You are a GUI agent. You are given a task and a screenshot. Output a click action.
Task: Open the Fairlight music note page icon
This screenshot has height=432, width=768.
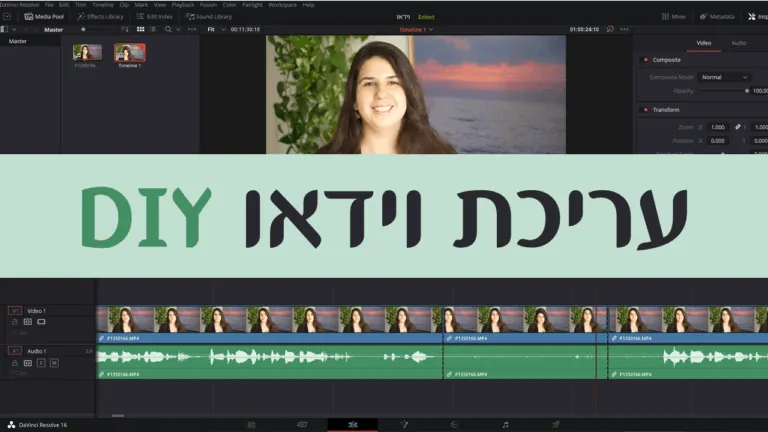pyautogui.click(x=505, y=425)
